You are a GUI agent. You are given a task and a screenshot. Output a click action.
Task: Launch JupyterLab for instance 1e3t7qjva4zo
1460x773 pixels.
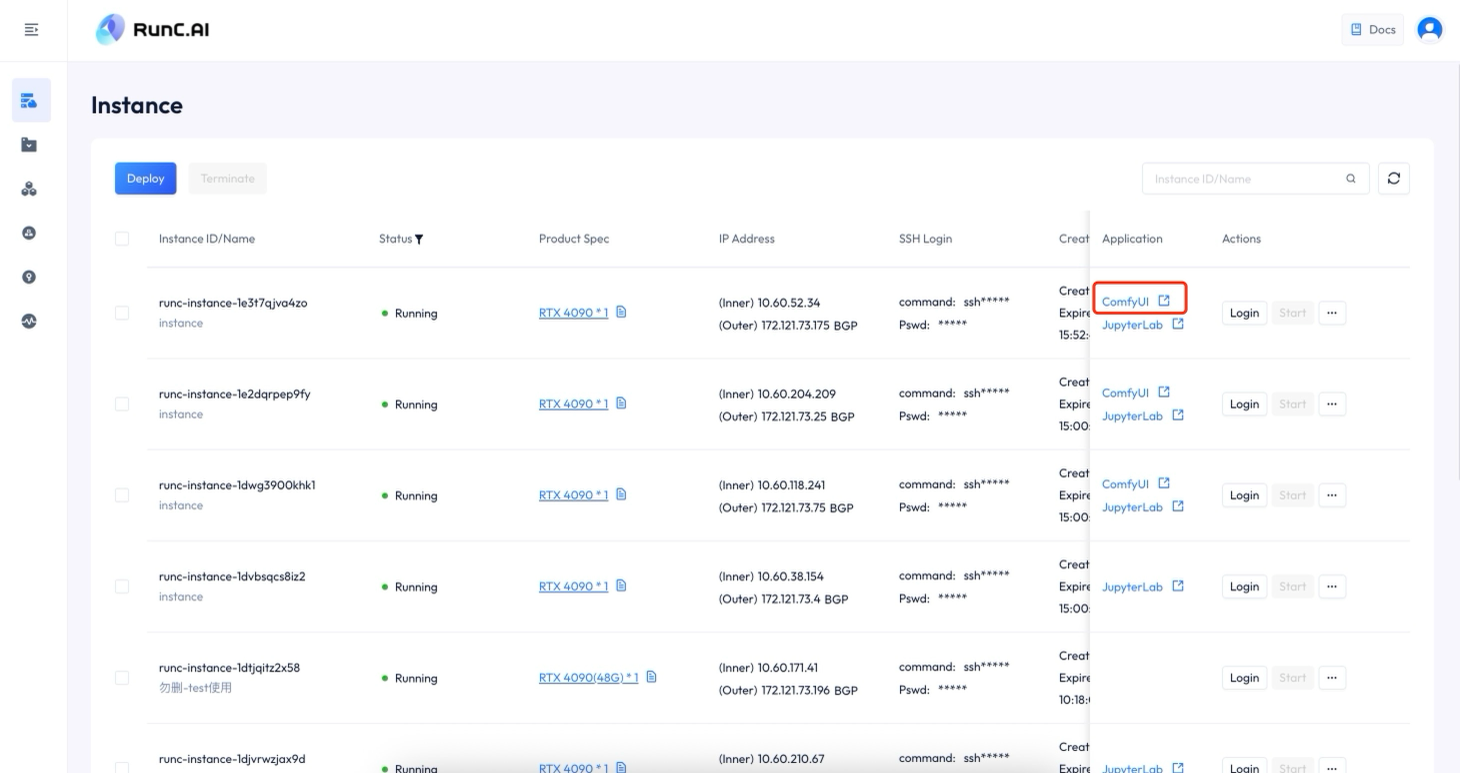pos(1143,325)
